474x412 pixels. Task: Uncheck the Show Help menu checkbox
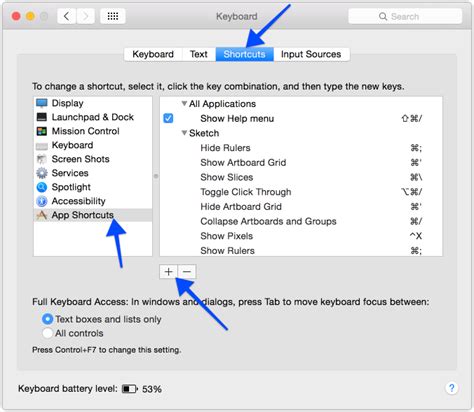[168, 118]
